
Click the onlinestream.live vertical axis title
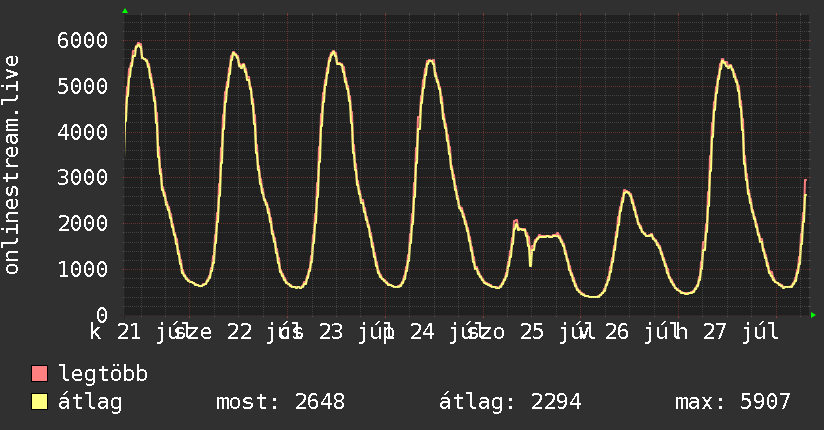click(x=11, y=165)
